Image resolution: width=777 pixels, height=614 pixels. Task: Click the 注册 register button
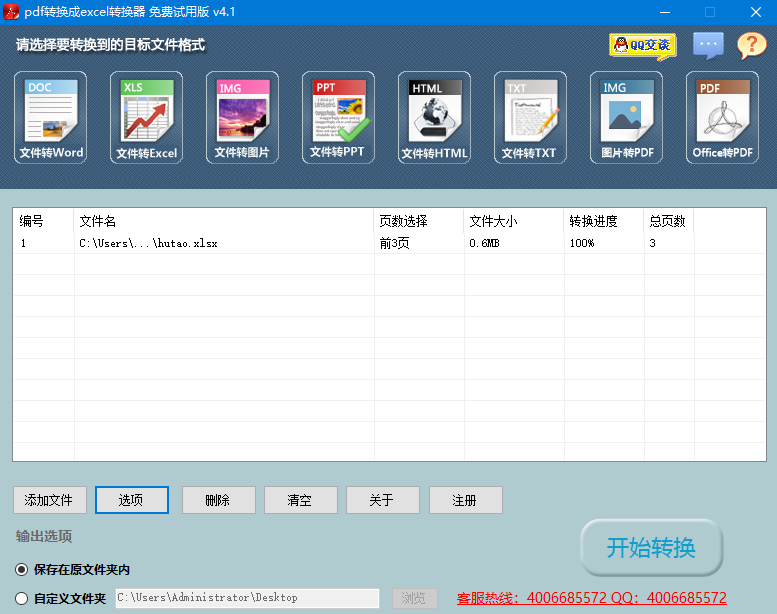coord(465,500)
